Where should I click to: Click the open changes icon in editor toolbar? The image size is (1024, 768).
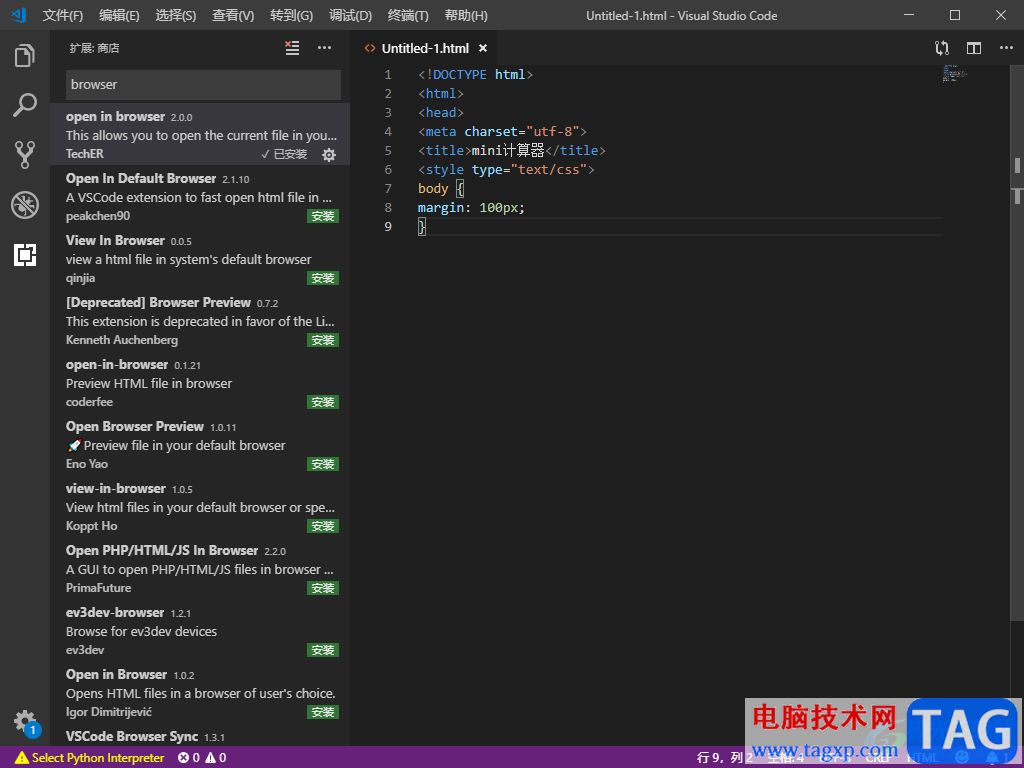(x=942, y=48)
